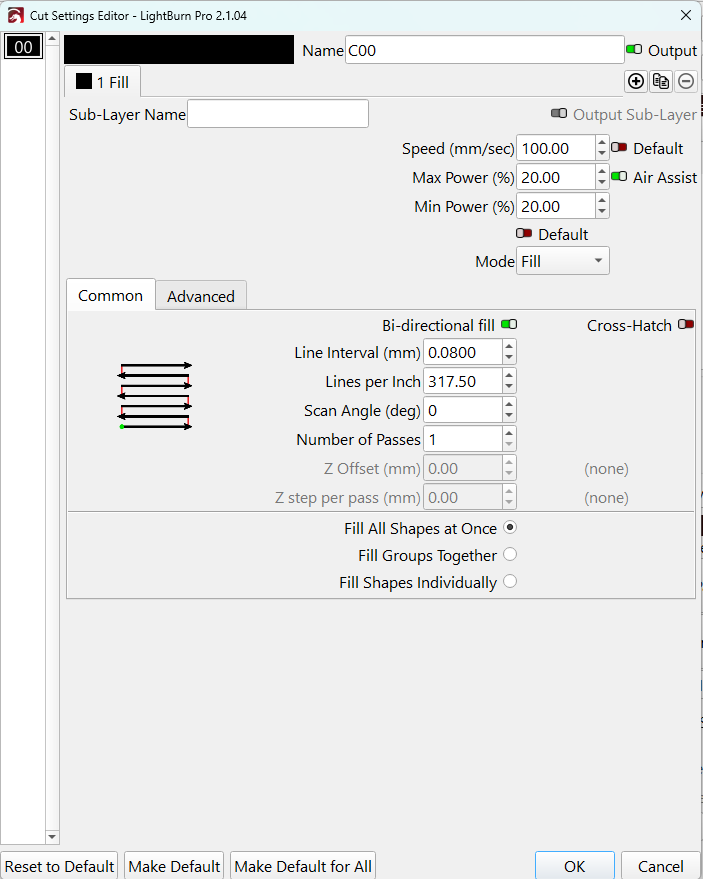
Task: Cancel the Cut Settings Editor
Action: click(x=660, y=866)
